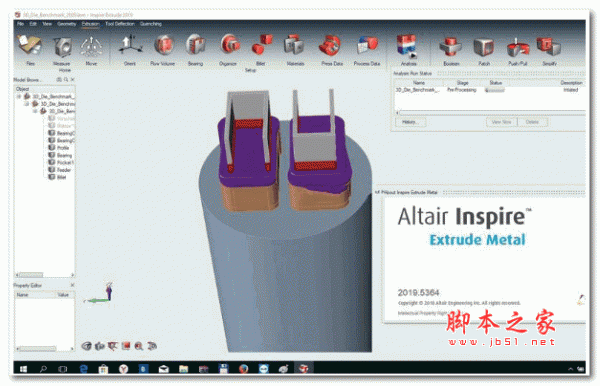Select the Billet item in Model Browser tree

[61, 177]
